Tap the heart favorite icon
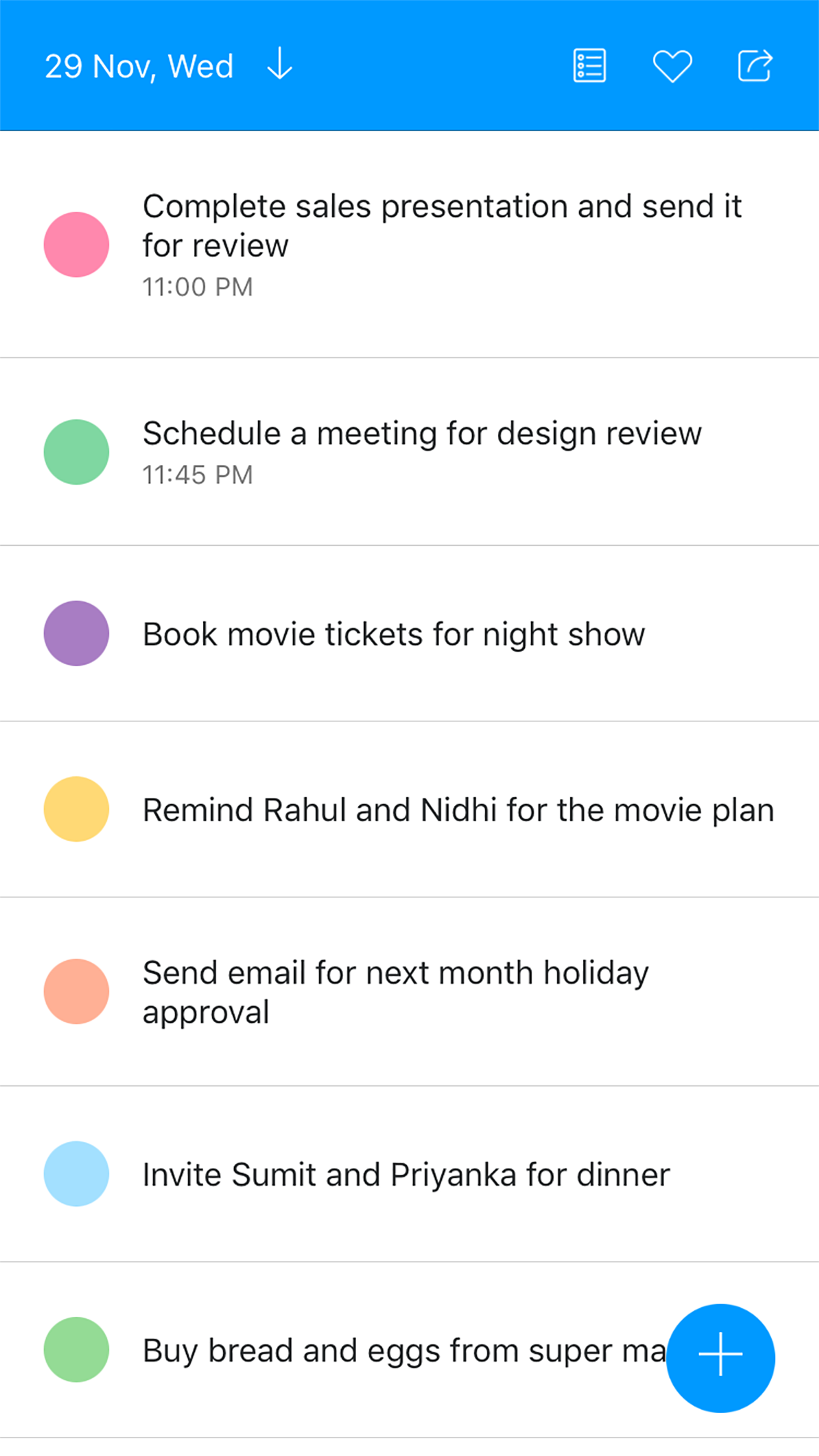The width and height of the screenshot is (819, 1456). [672, 66]
